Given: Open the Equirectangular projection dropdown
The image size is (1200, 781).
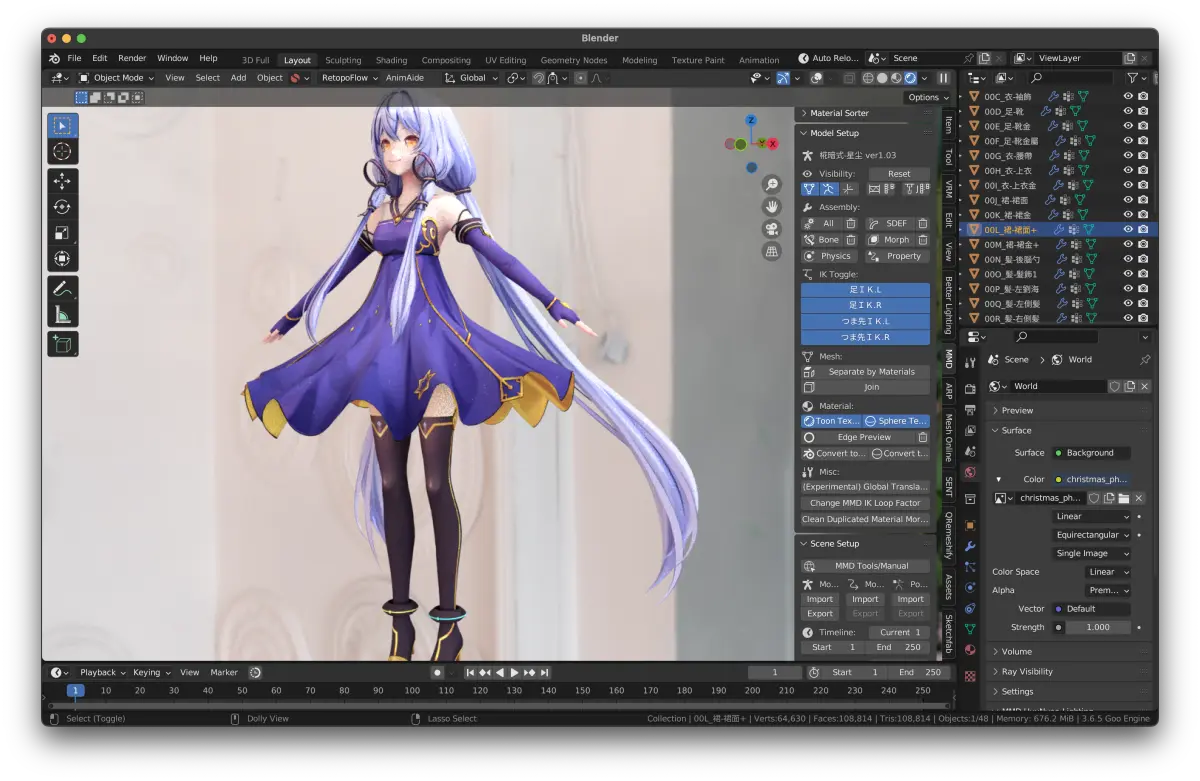Looking at the screenshot, I should [x=1093, y=535].
